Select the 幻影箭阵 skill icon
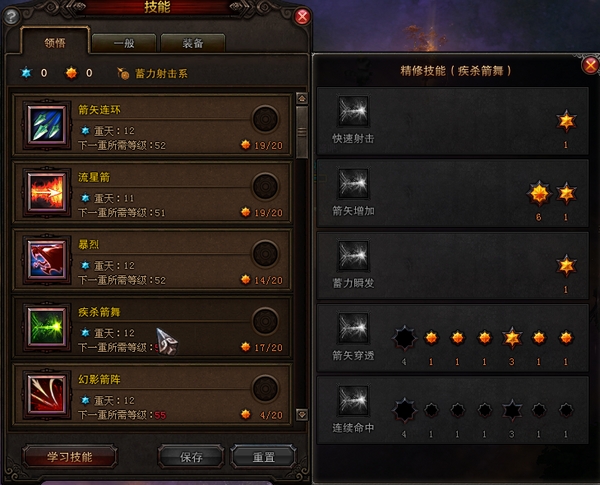This screenshot has width=600, height=485. 47,395
